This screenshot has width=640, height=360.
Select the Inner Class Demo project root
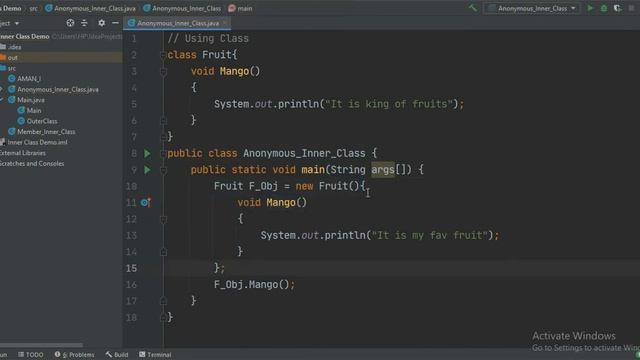tap(24, 36)
